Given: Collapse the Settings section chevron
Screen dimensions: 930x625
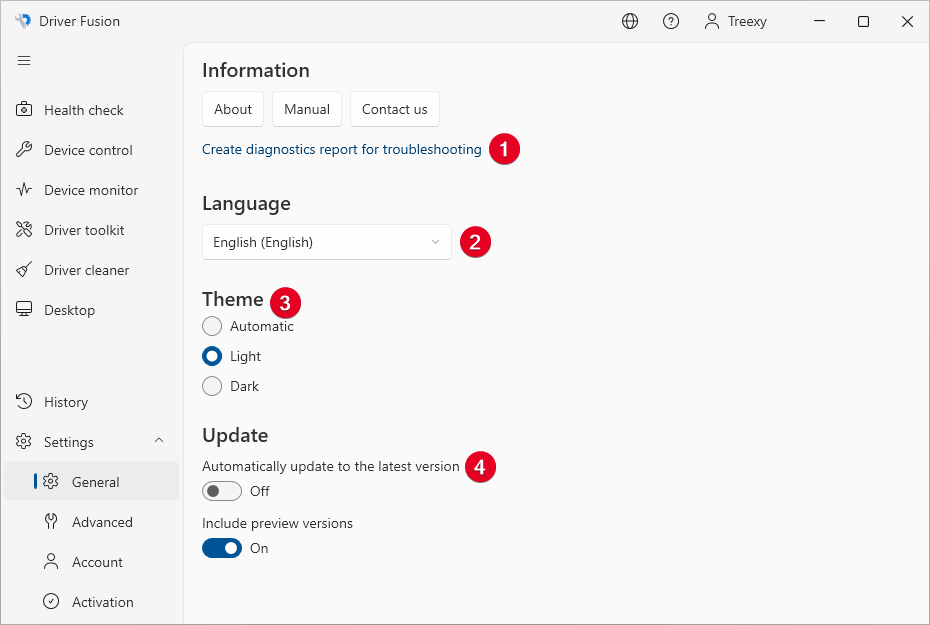Looking at the screenshot, I should (x=159, y=441).
